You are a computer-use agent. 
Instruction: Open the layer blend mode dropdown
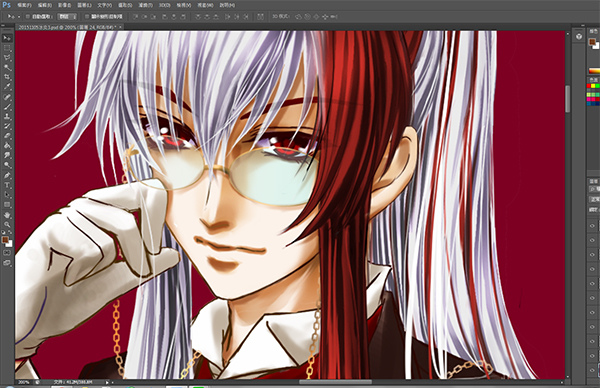pyautogui.click(x=594, y=199)
